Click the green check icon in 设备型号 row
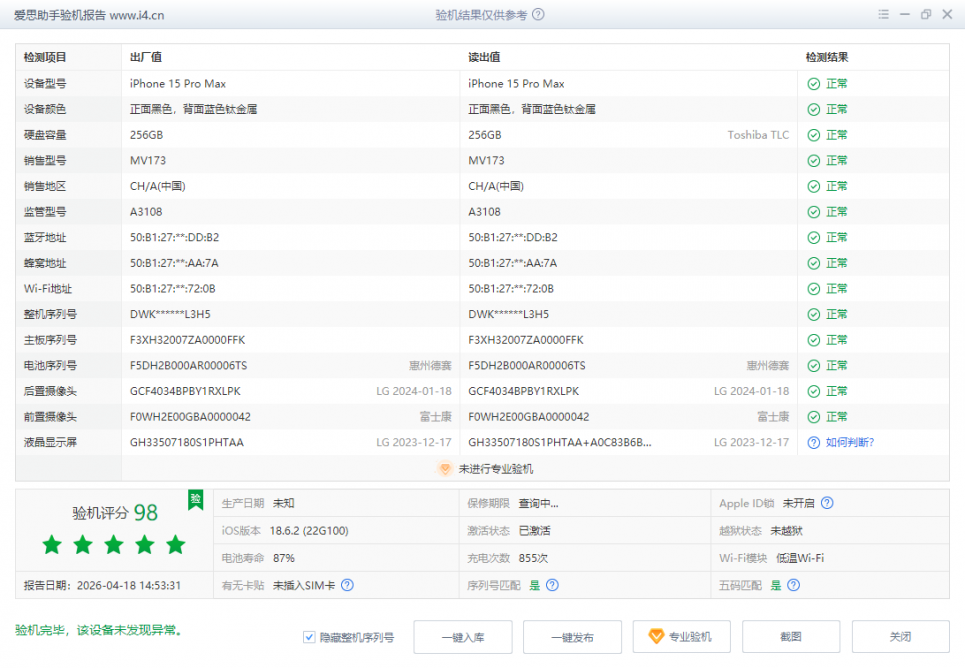 [x=814, y=84]
